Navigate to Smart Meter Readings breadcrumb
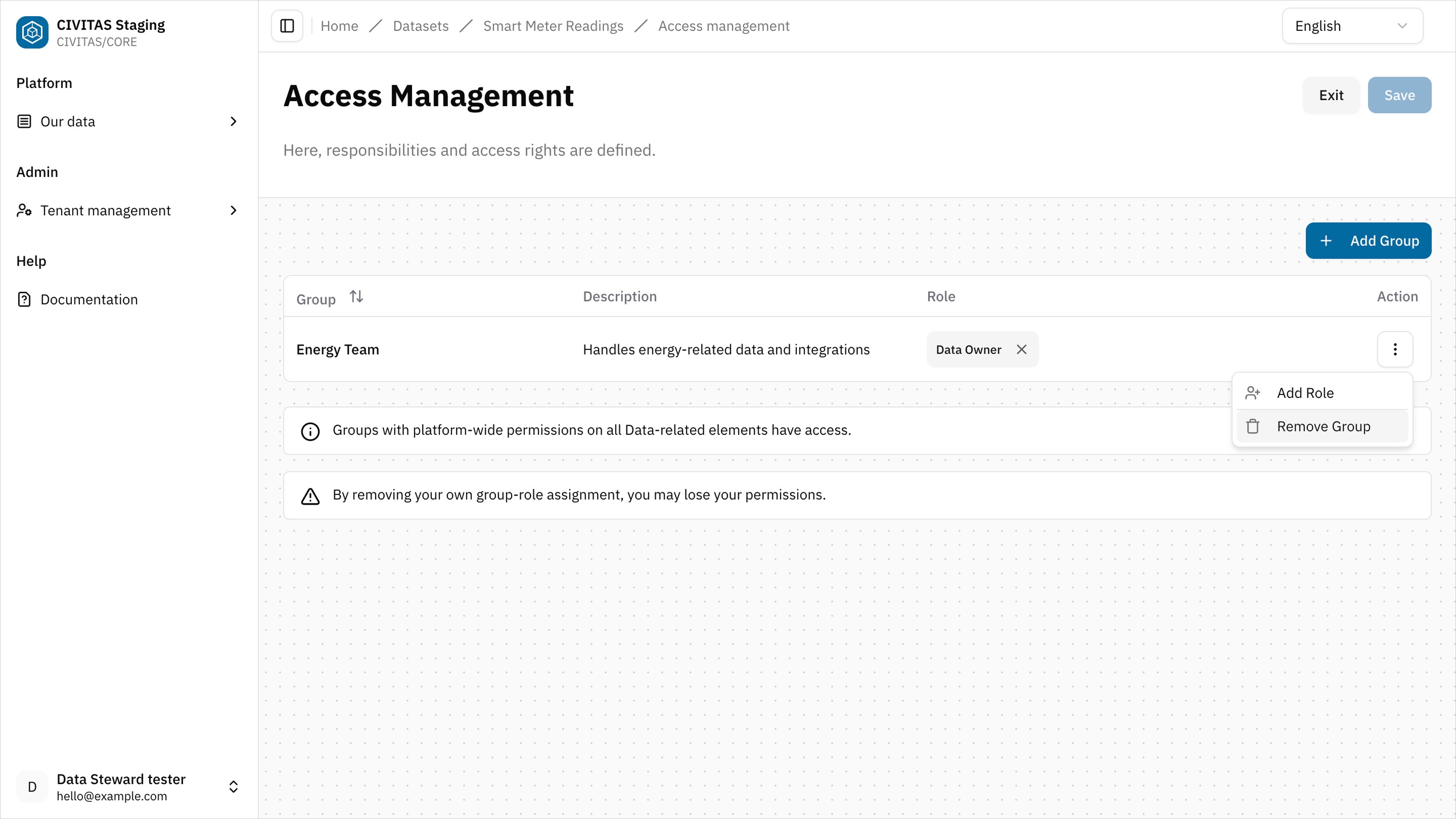 554,25
